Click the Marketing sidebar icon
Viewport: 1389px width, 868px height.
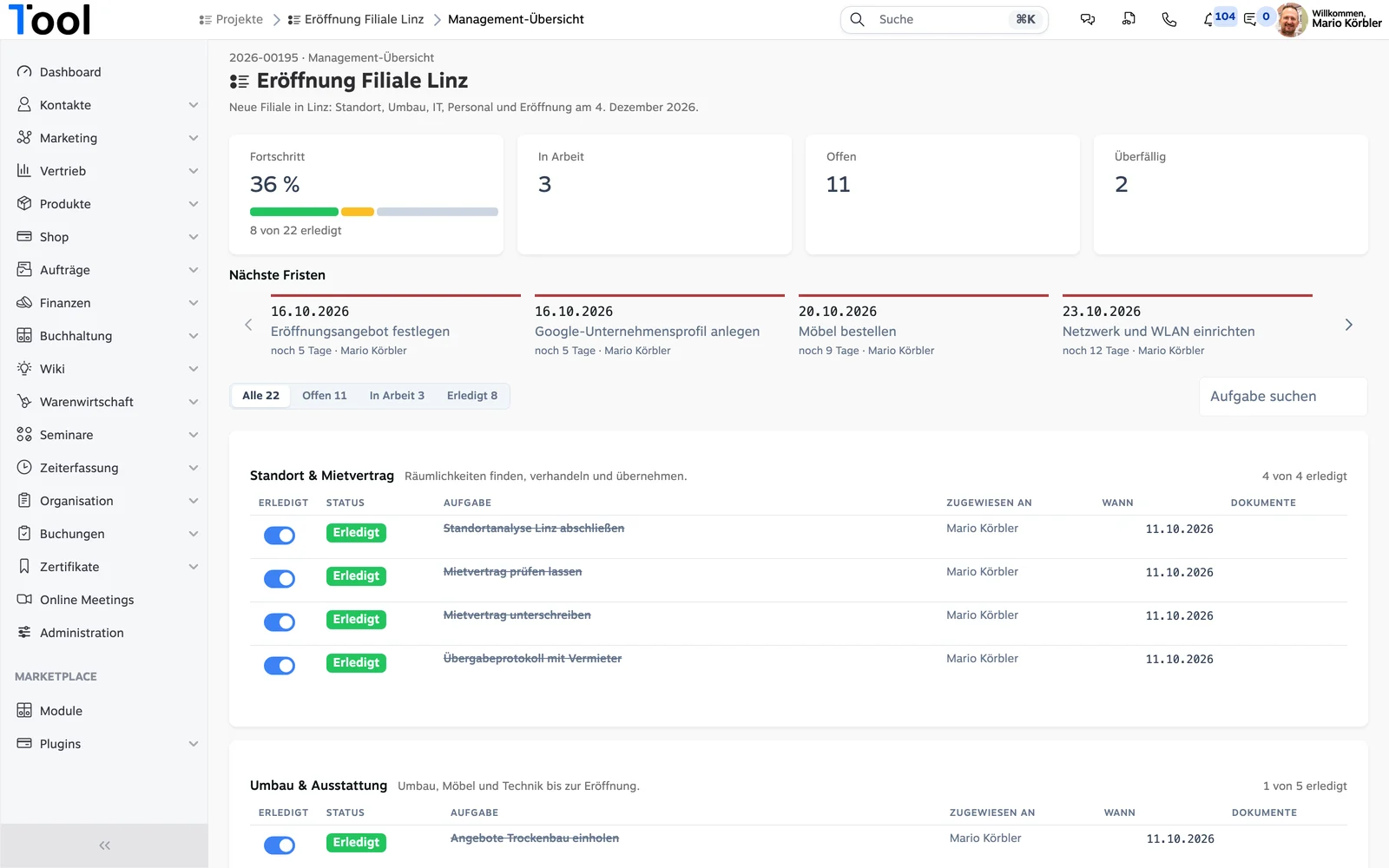pos(24,138)
